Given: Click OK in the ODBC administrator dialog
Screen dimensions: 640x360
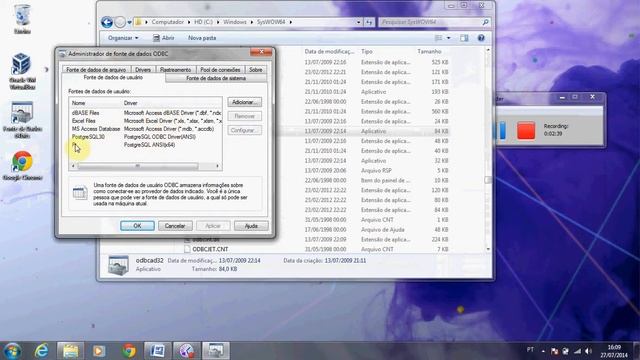Looking at the screenshot, I should tap(137, 226).
